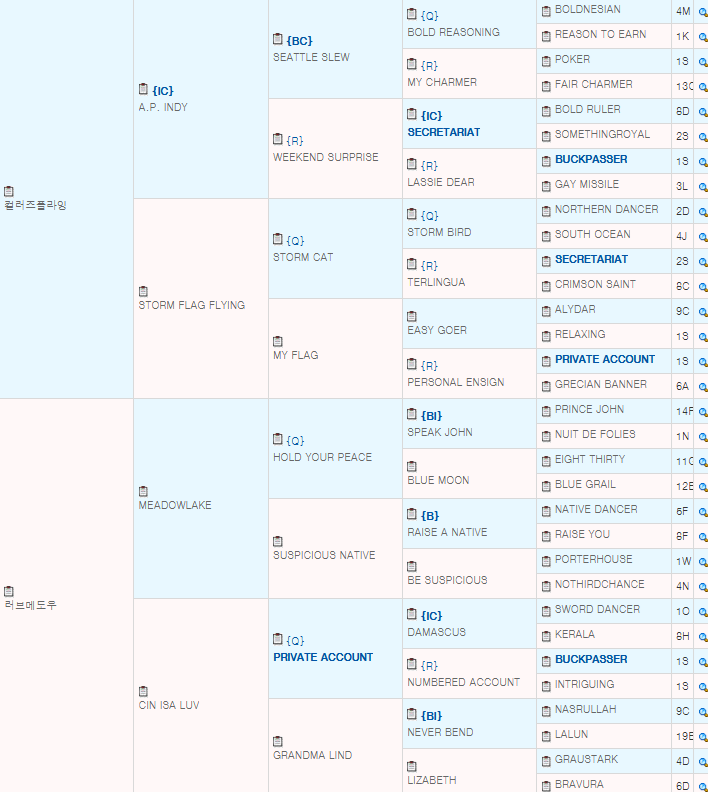Click the STORM BIRD horse name

(x=439, y=232)
